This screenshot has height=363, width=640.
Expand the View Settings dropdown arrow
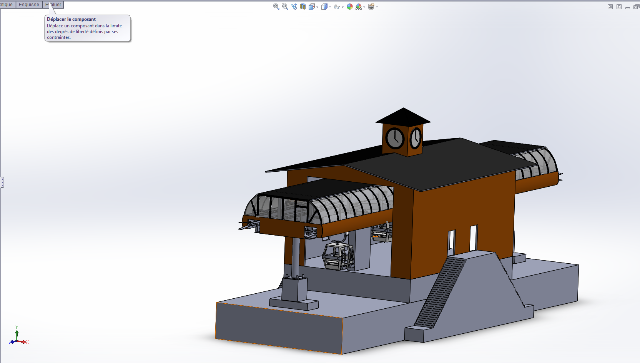click(x=377, y=7)
